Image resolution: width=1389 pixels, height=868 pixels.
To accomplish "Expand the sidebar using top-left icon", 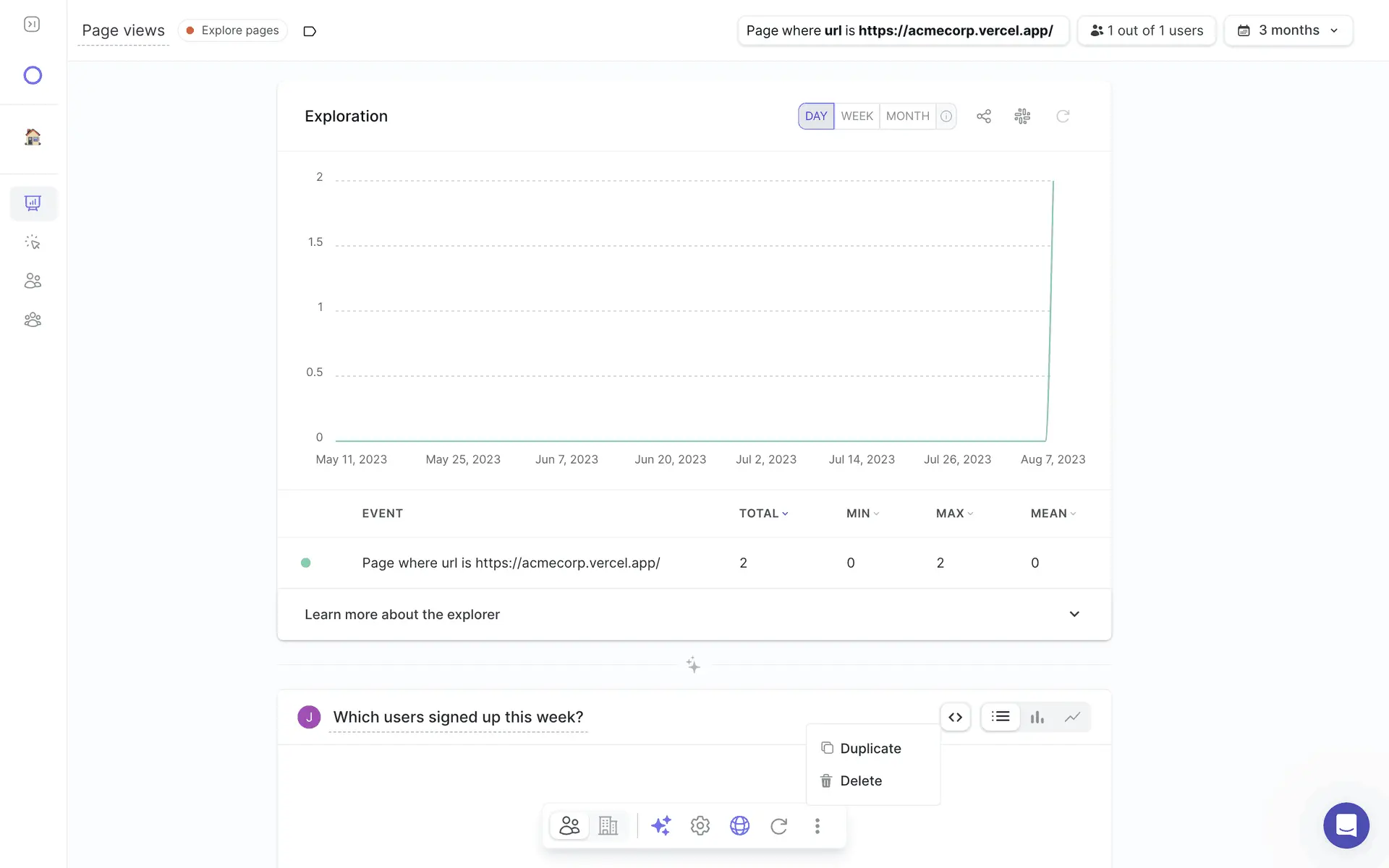I will click(32, 25).
